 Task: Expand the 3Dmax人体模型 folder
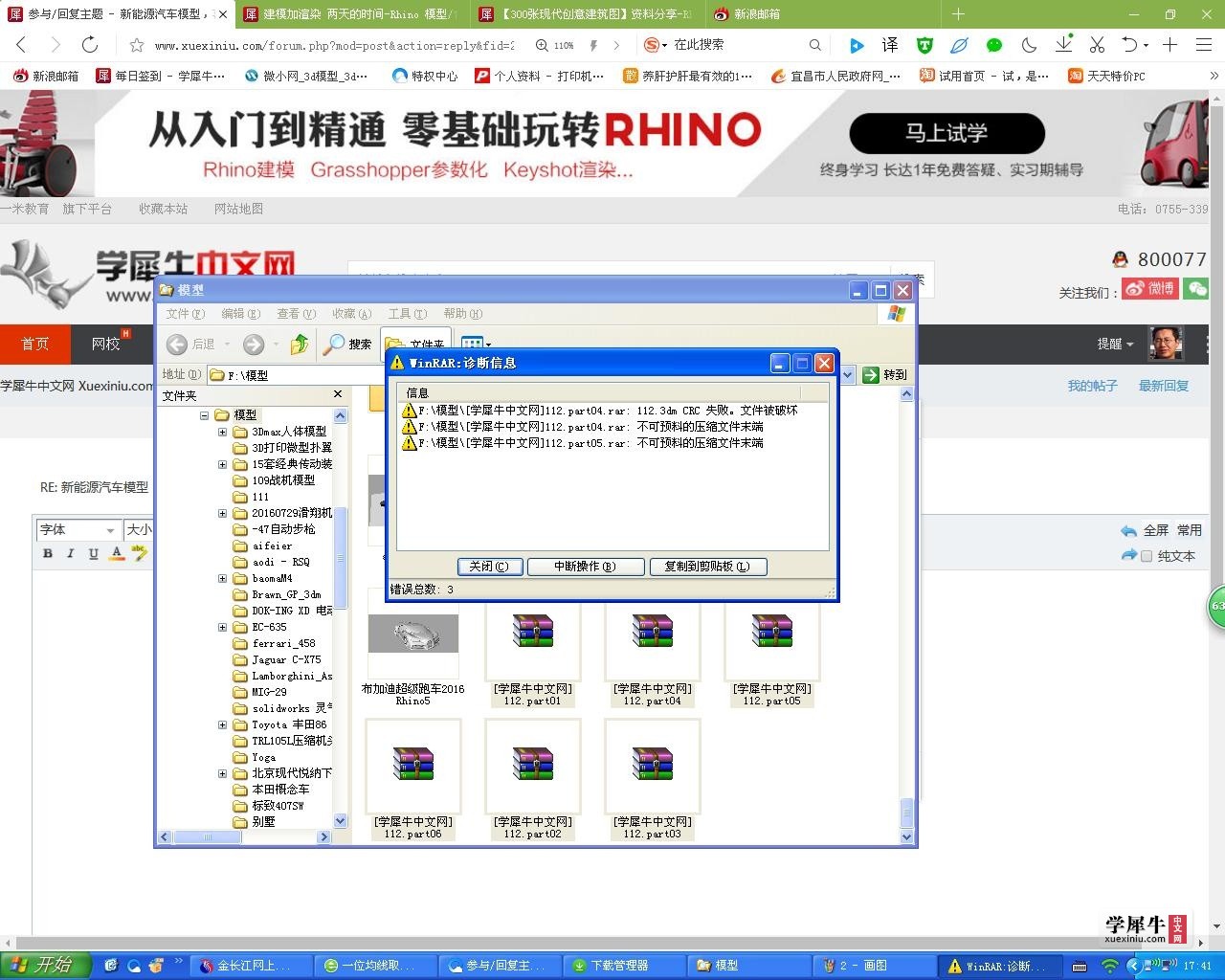pyautogui.click(x=222, y=432)
